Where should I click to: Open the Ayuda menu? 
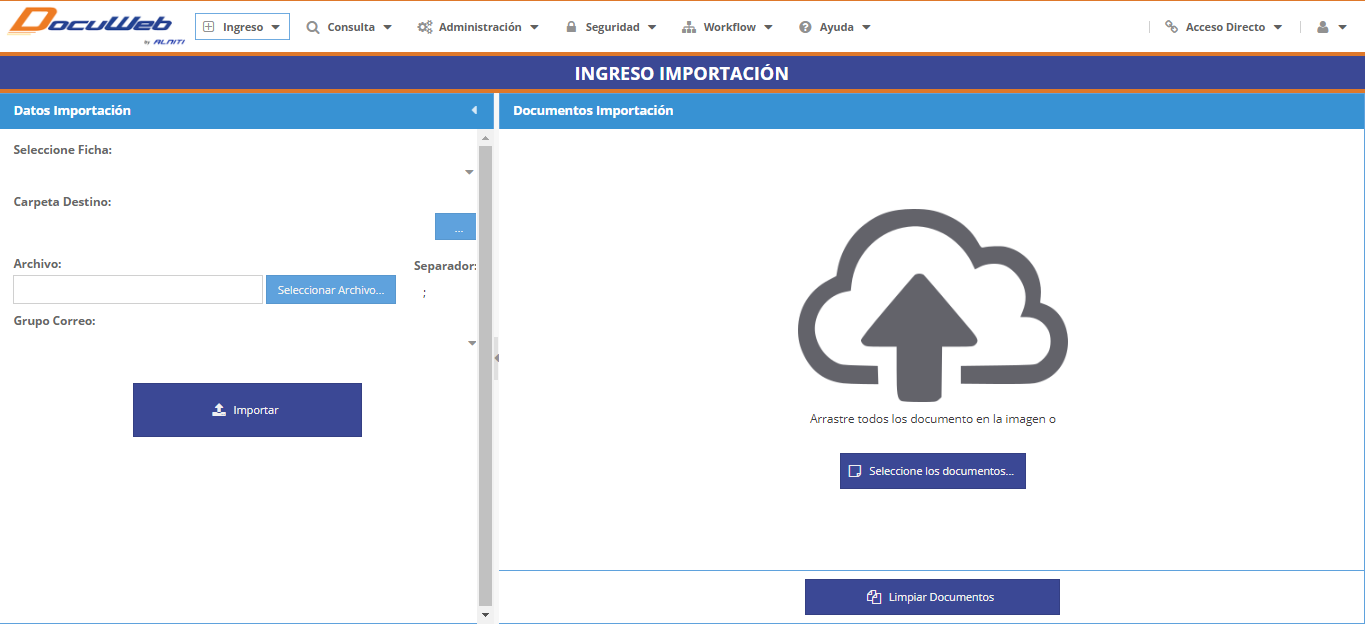[x=835, y=27]
